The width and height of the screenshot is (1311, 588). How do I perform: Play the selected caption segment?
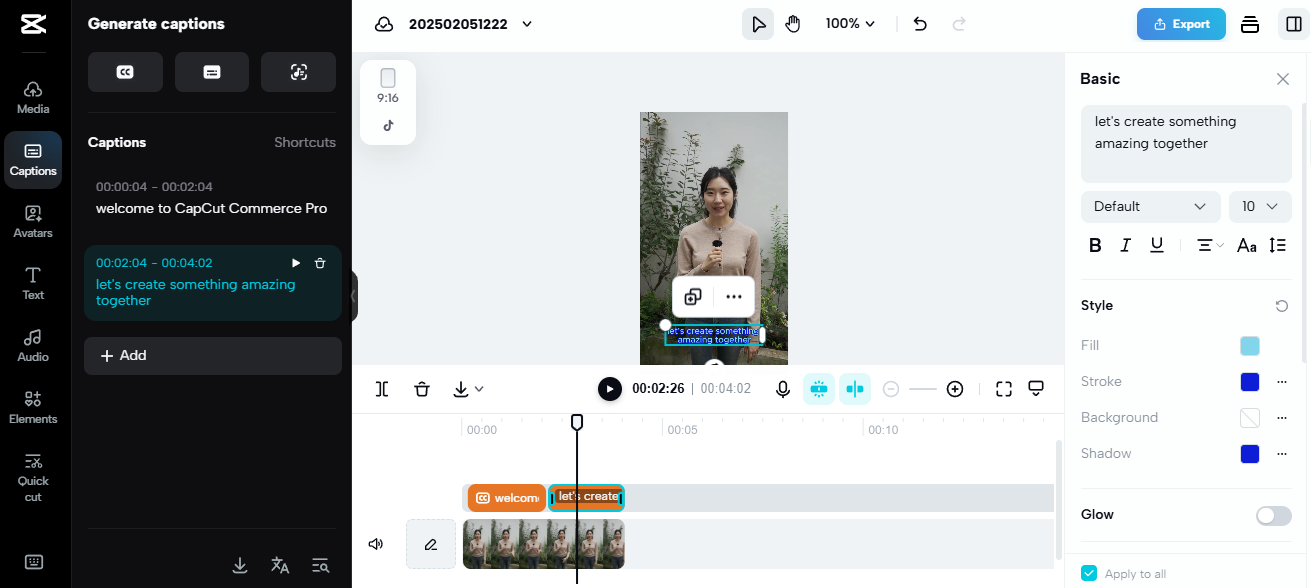[x=296, y=263]
